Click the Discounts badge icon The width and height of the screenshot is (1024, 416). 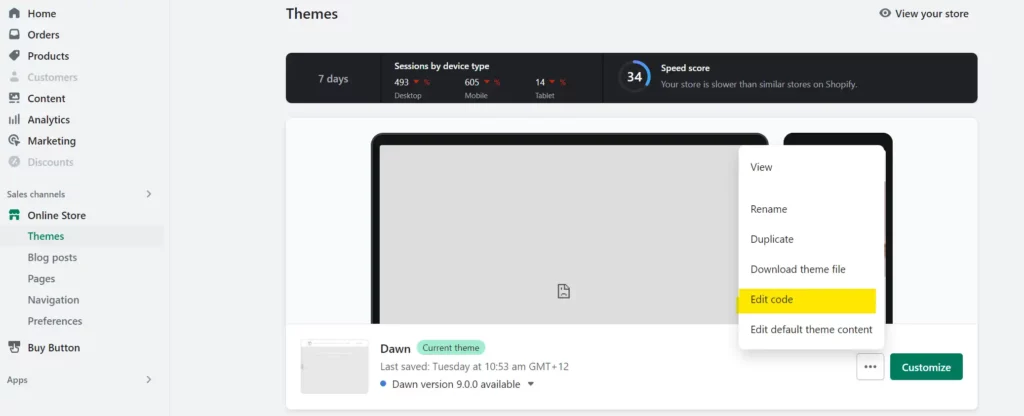[x=14, y=162]
